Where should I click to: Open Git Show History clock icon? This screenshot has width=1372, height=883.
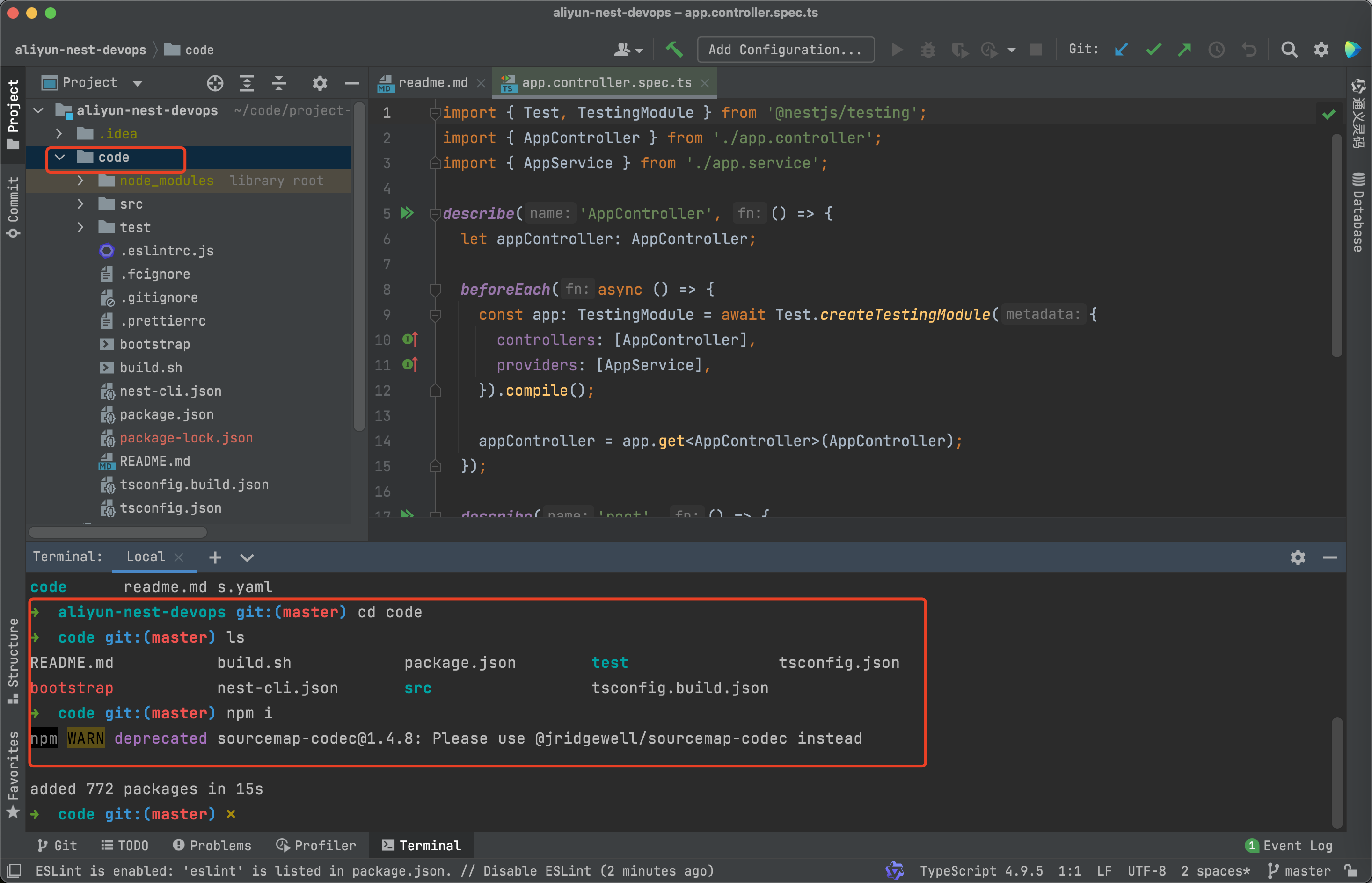point(1217,50)
